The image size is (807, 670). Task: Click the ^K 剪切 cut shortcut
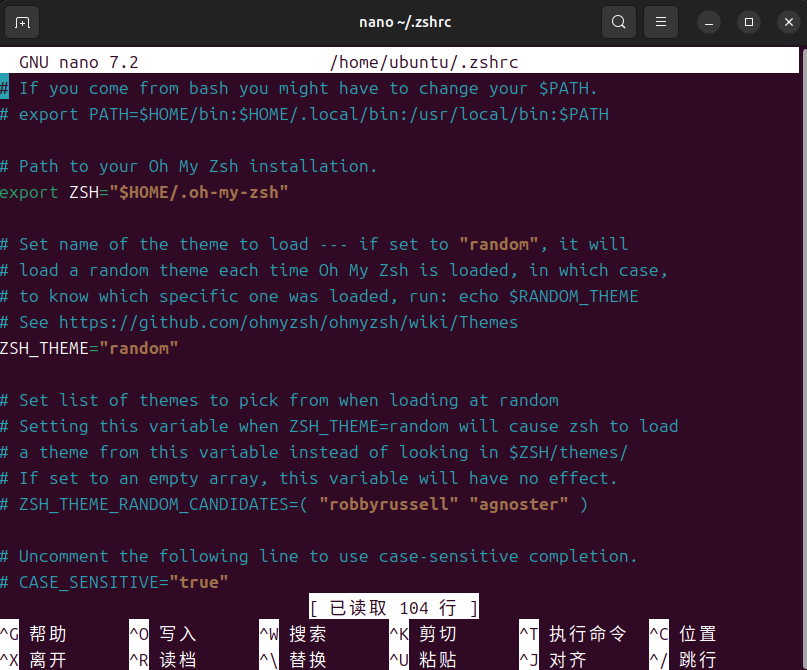423,634
